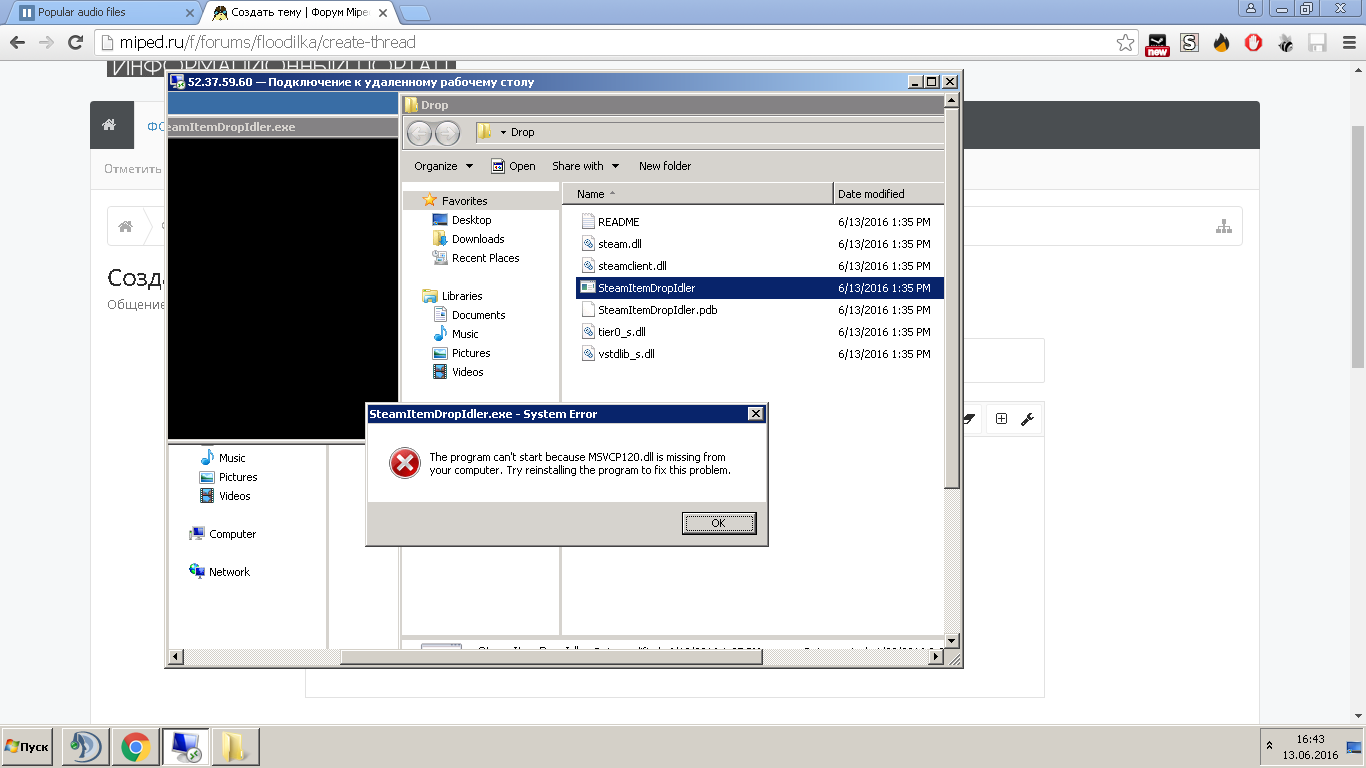
Task: Click breadcrumb home icon on forum
Action: tap(125, 227)
